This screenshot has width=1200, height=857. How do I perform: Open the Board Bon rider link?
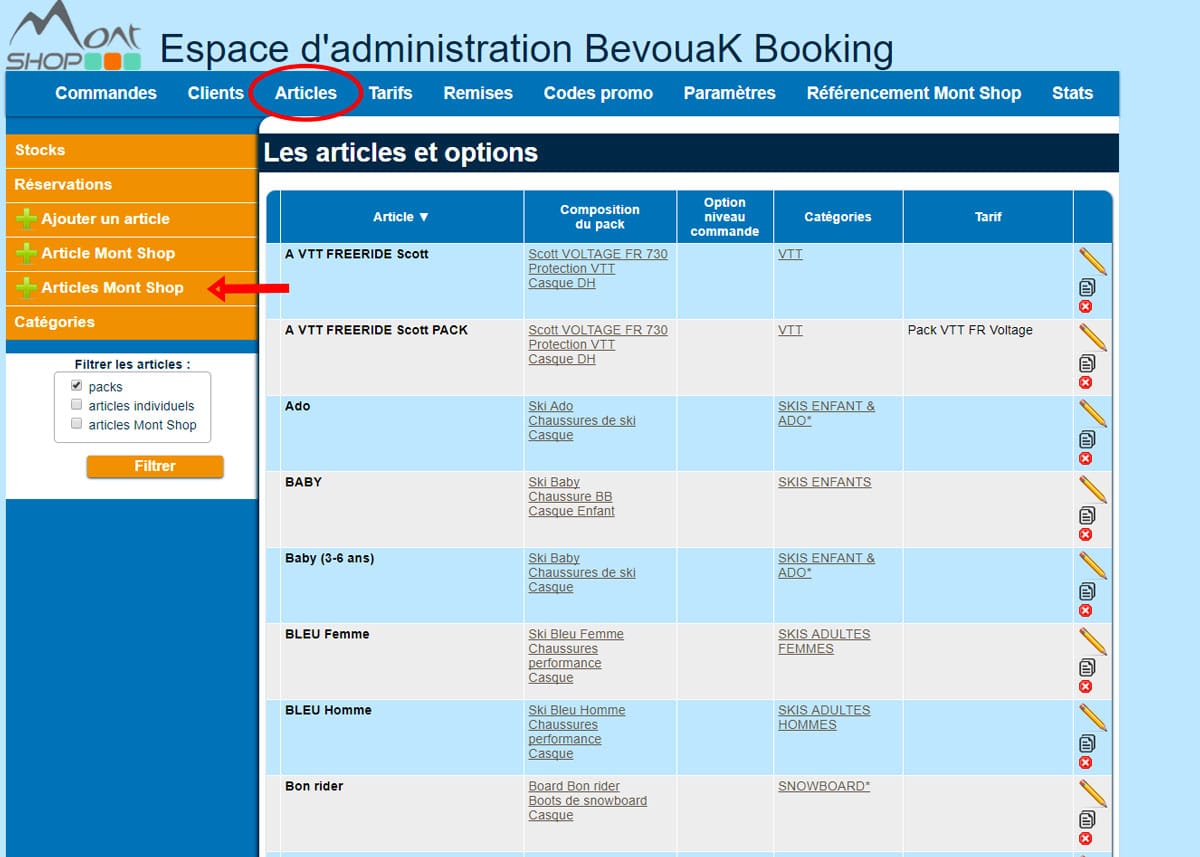574,786
